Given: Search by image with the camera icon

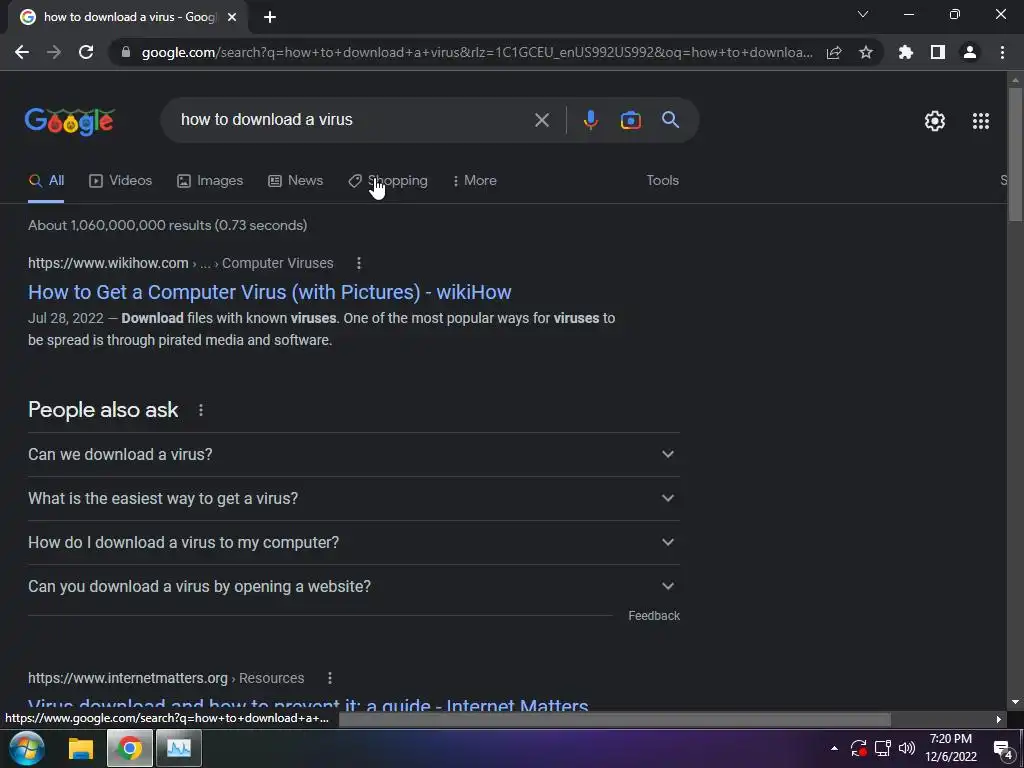Looking at the screenshot, I should click(x=630, y=120).
